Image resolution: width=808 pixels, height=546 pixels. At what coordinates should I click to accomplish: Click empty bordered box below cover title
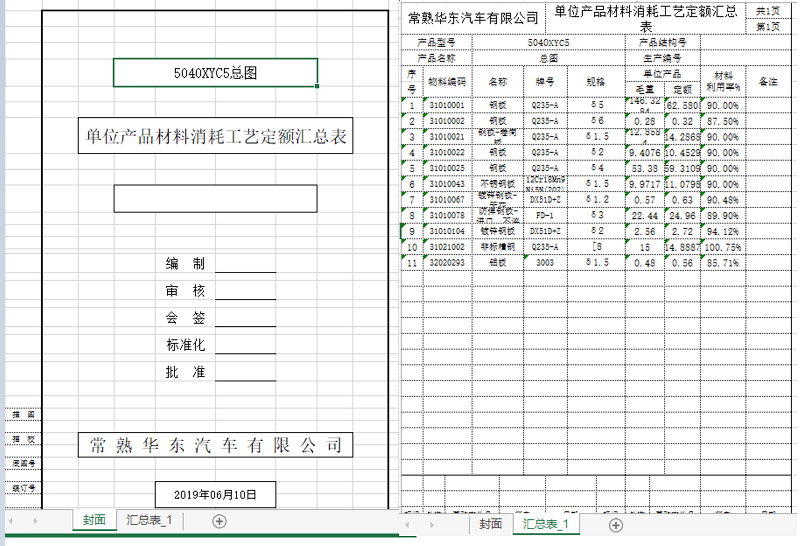215,199
